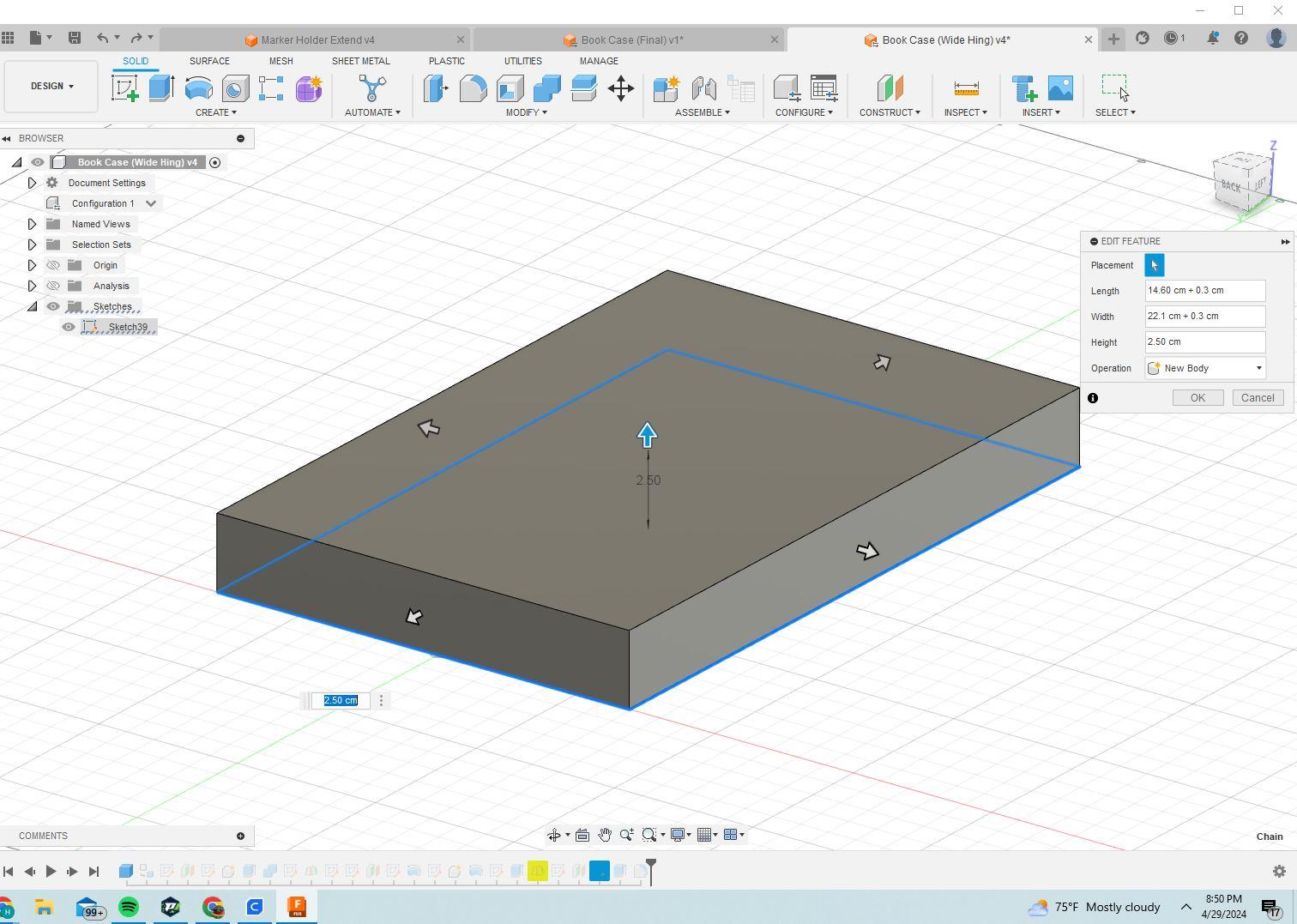Screen dimensions: 1297x924
Task: Select the Measure tool
Action: (x=966, y=88)
